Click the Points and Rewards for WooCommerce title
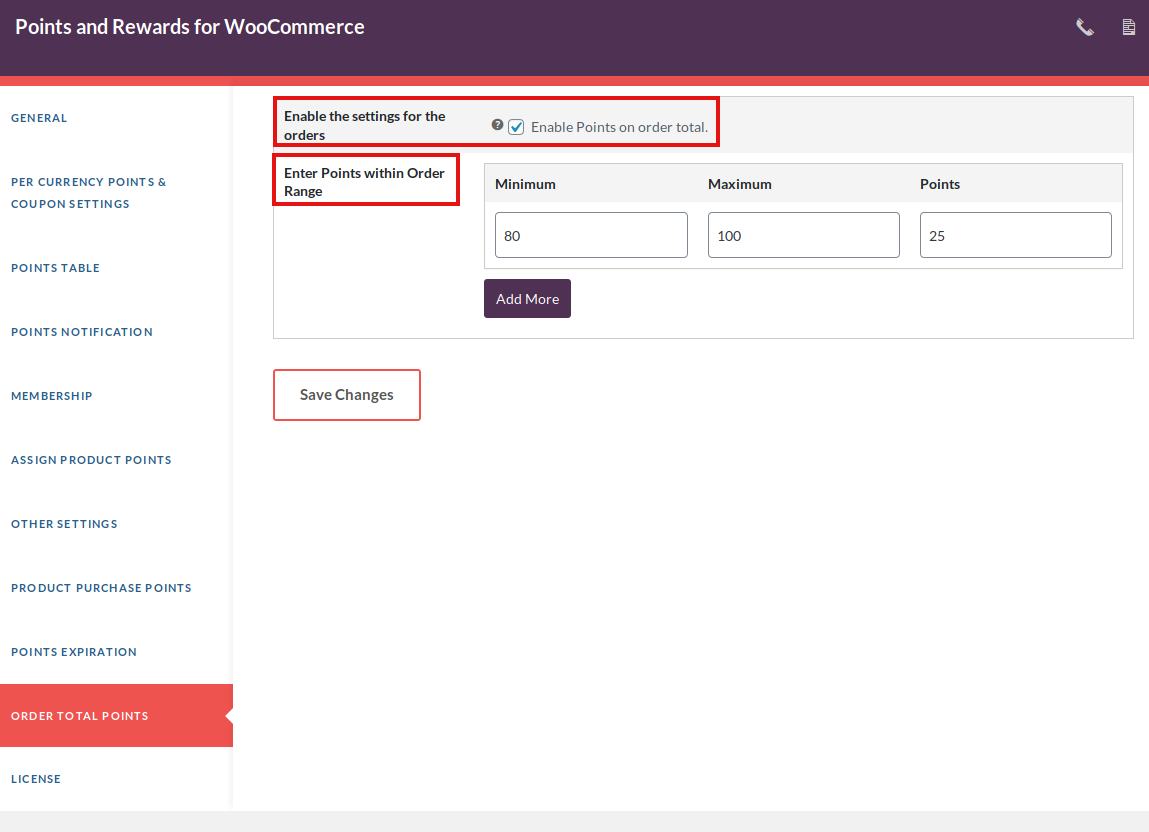 (190, 27)
